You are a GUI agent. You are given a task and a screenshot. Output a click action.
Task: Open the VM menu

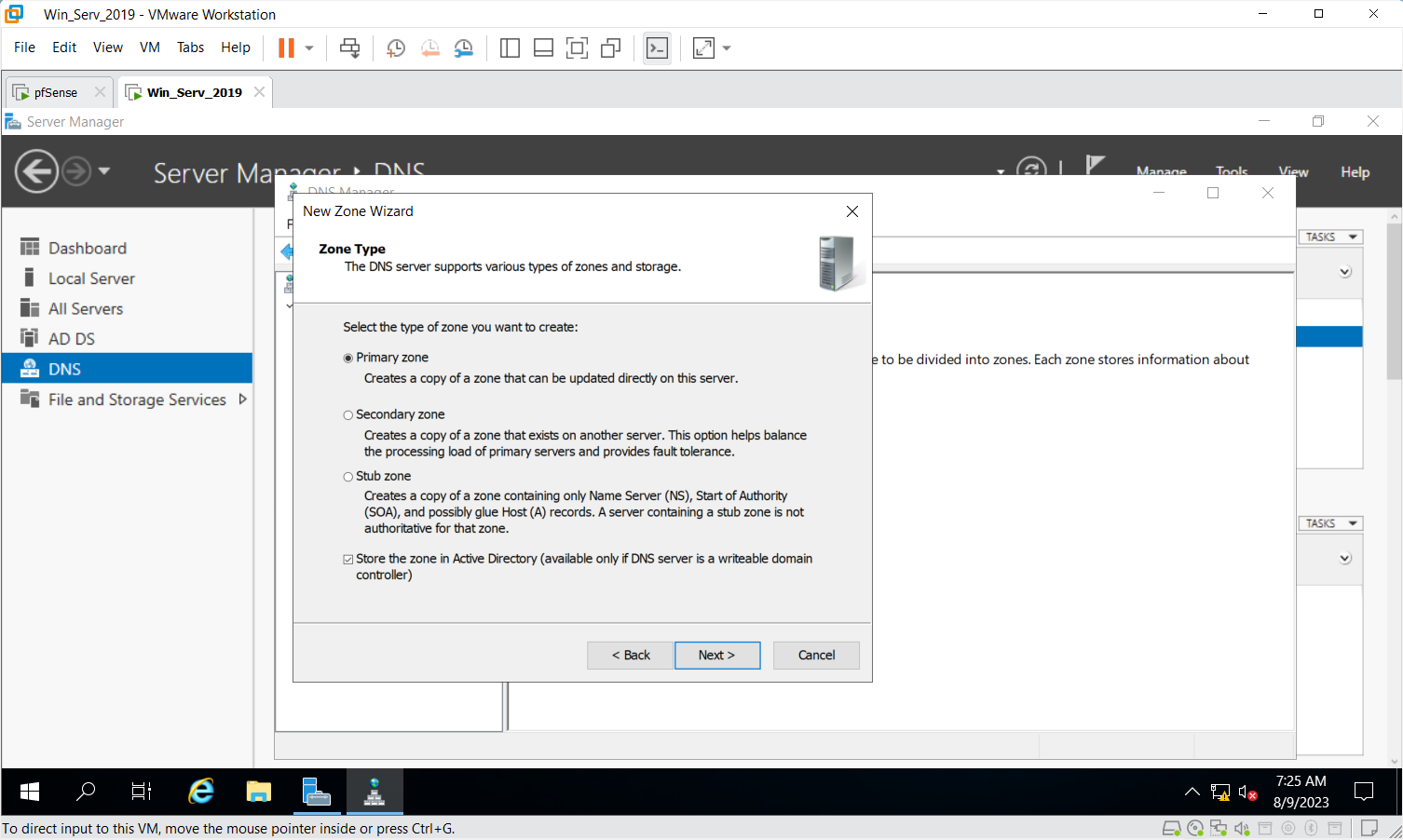tap(150, 47)
